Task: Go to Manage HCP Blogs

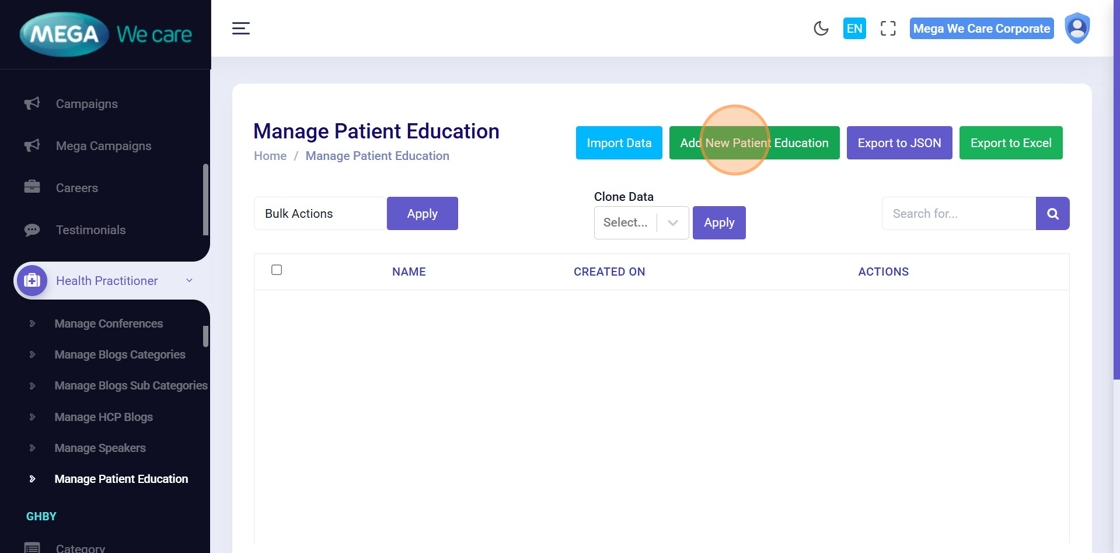Action: coord(103,417)
